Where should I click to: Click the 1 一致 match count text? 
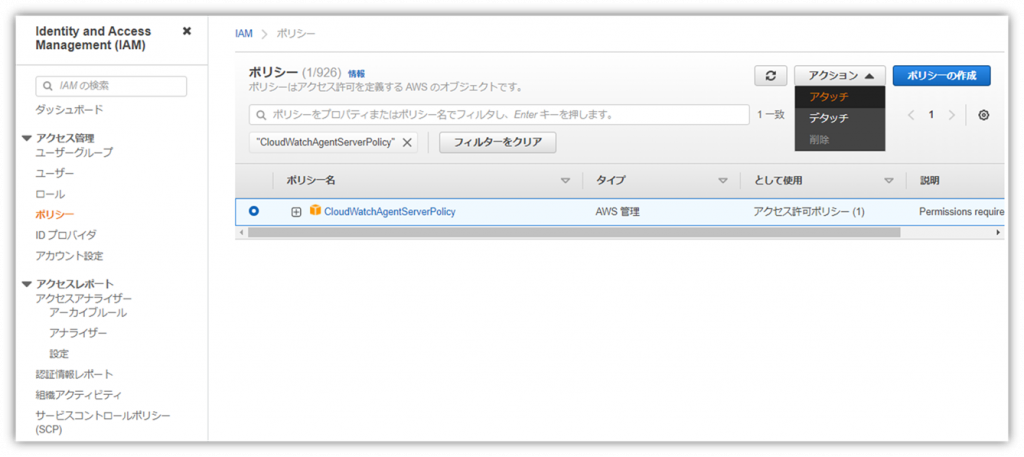coord(771,115)
